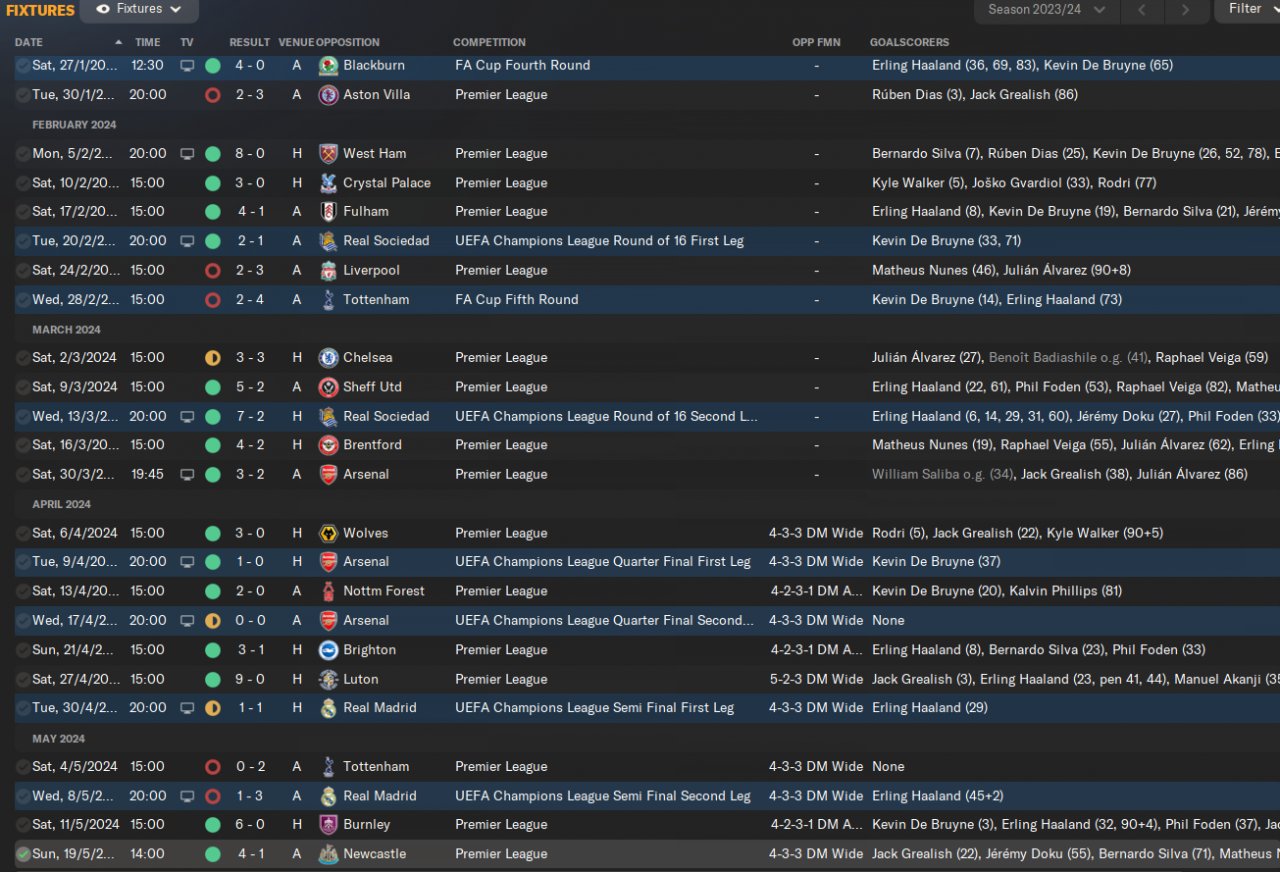Open the Newcastle club name link

[375, 854]
